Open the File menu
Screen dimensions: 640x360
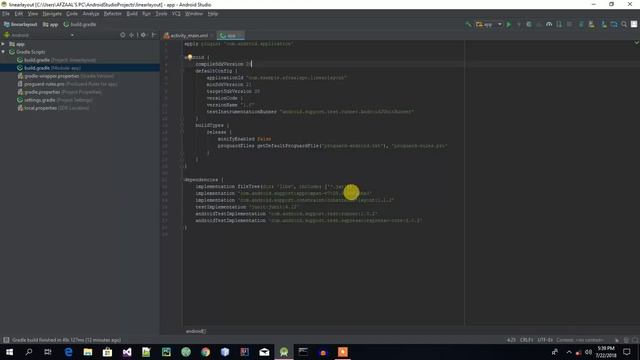(6, 14)
